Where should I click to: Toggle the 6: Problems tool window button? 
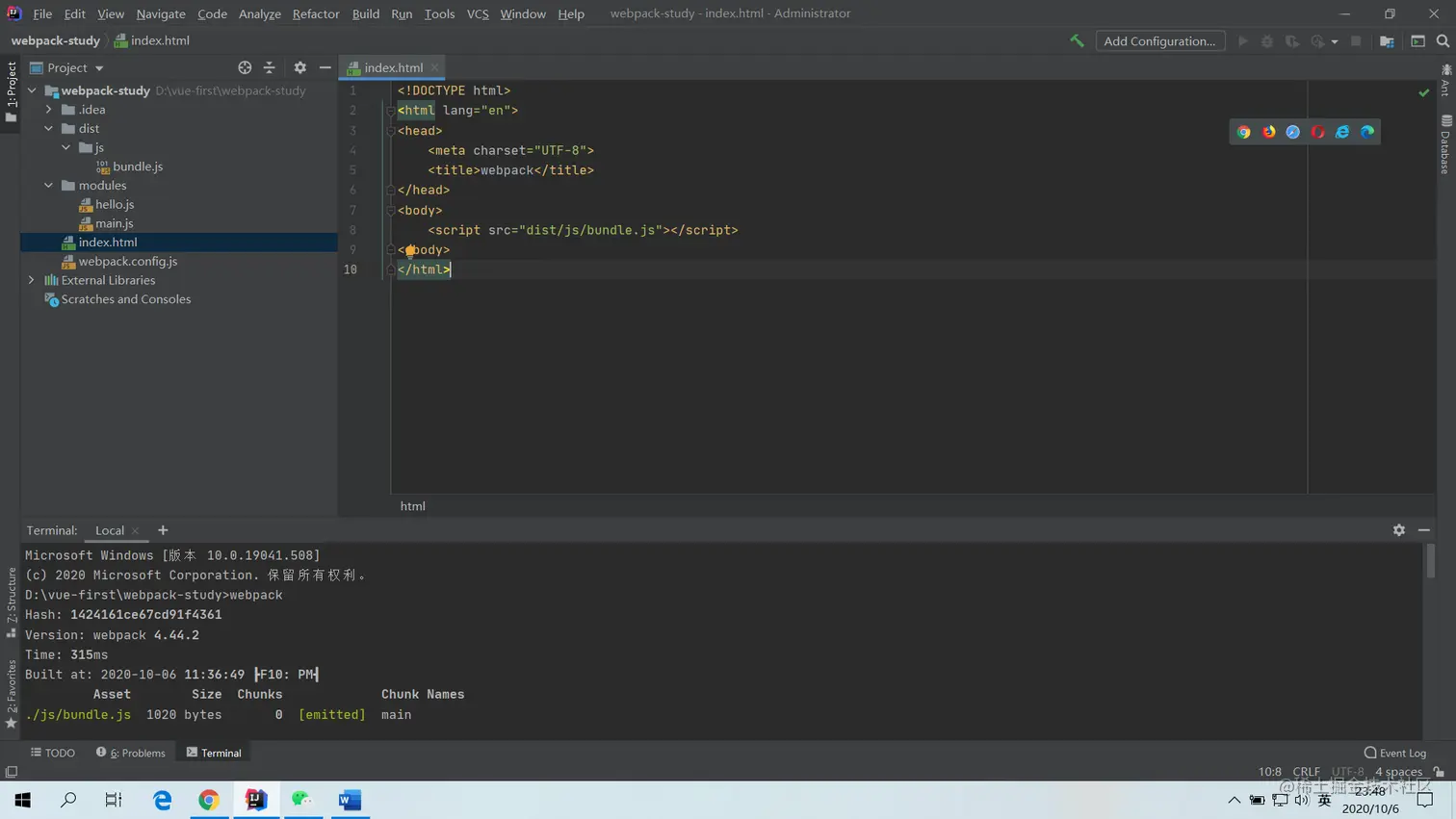click(x=130, y=753)
